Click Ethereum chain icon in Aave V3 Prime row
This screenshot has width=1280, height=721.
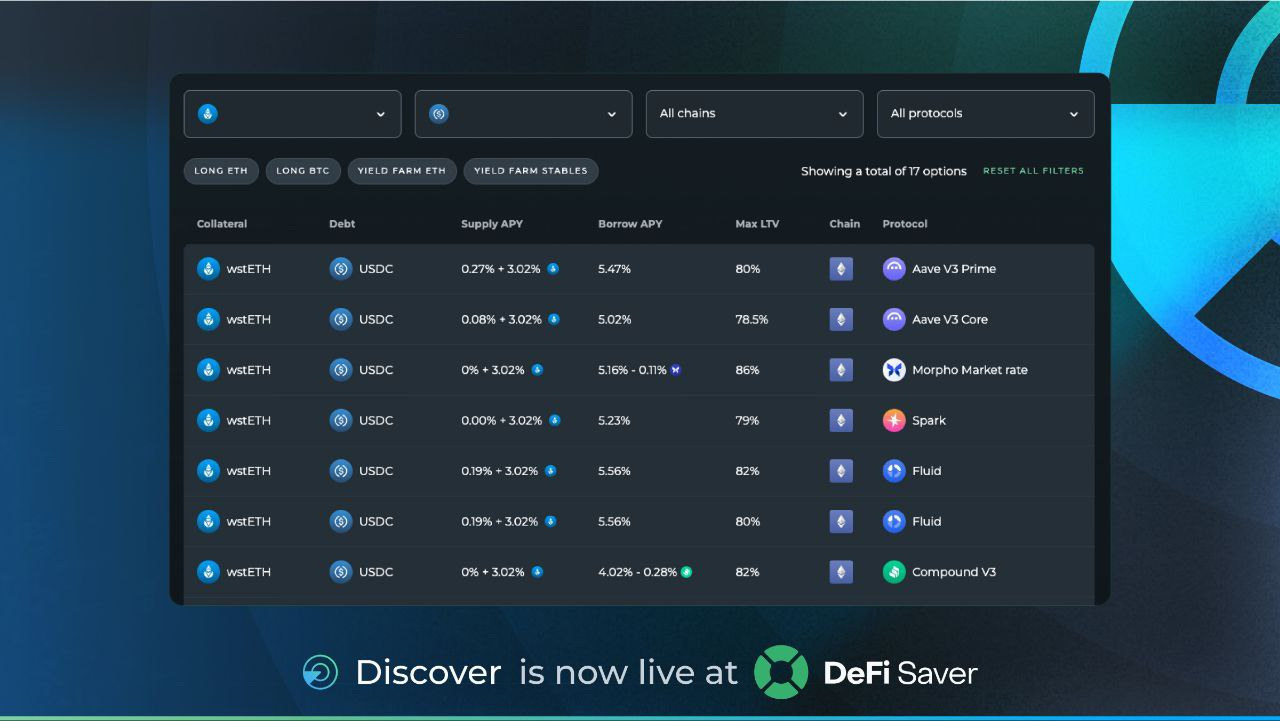(841, 269)
